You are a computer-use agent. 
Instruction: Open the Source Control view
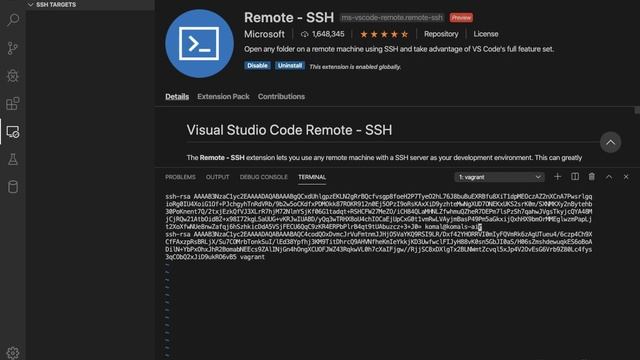(x=13, y=48)
